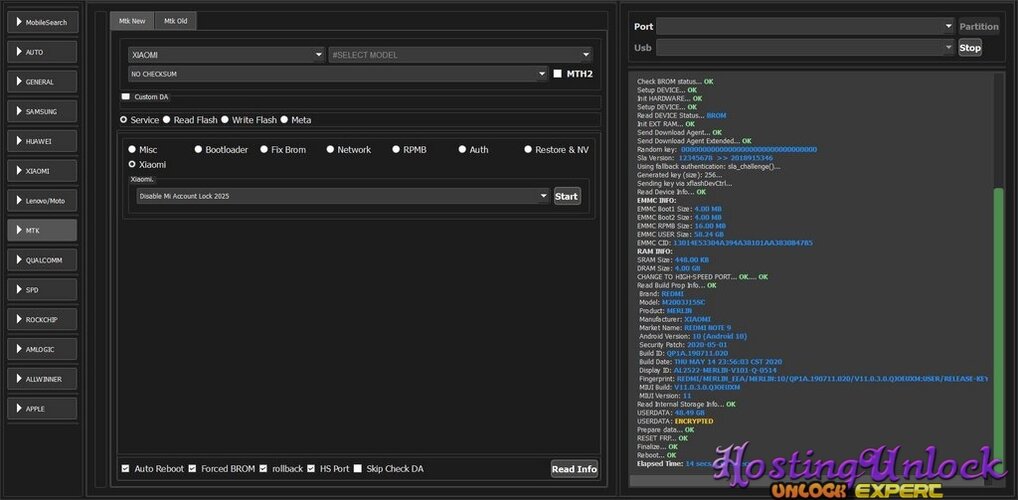Open the MTK sidebar section
This screenshot has height=500, width=1018.
pos(42,231)
